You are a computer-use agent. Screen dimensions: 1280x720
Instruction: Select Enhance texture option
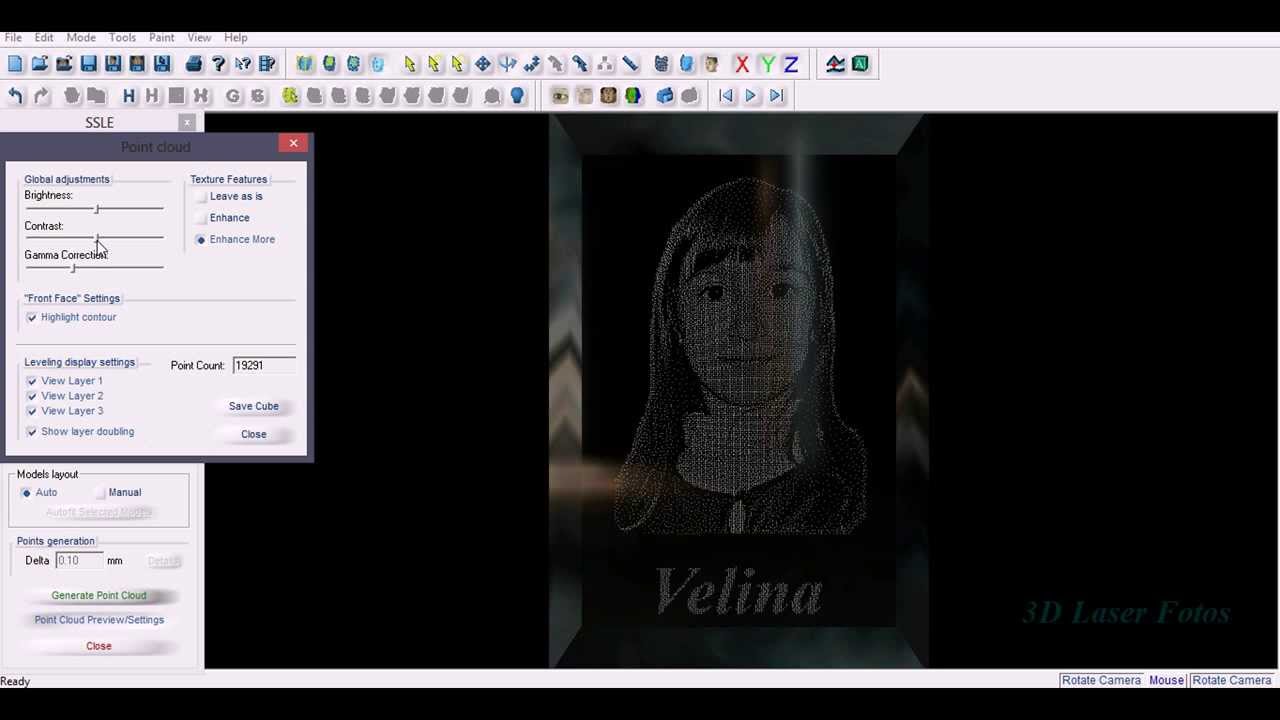point(201,218)
